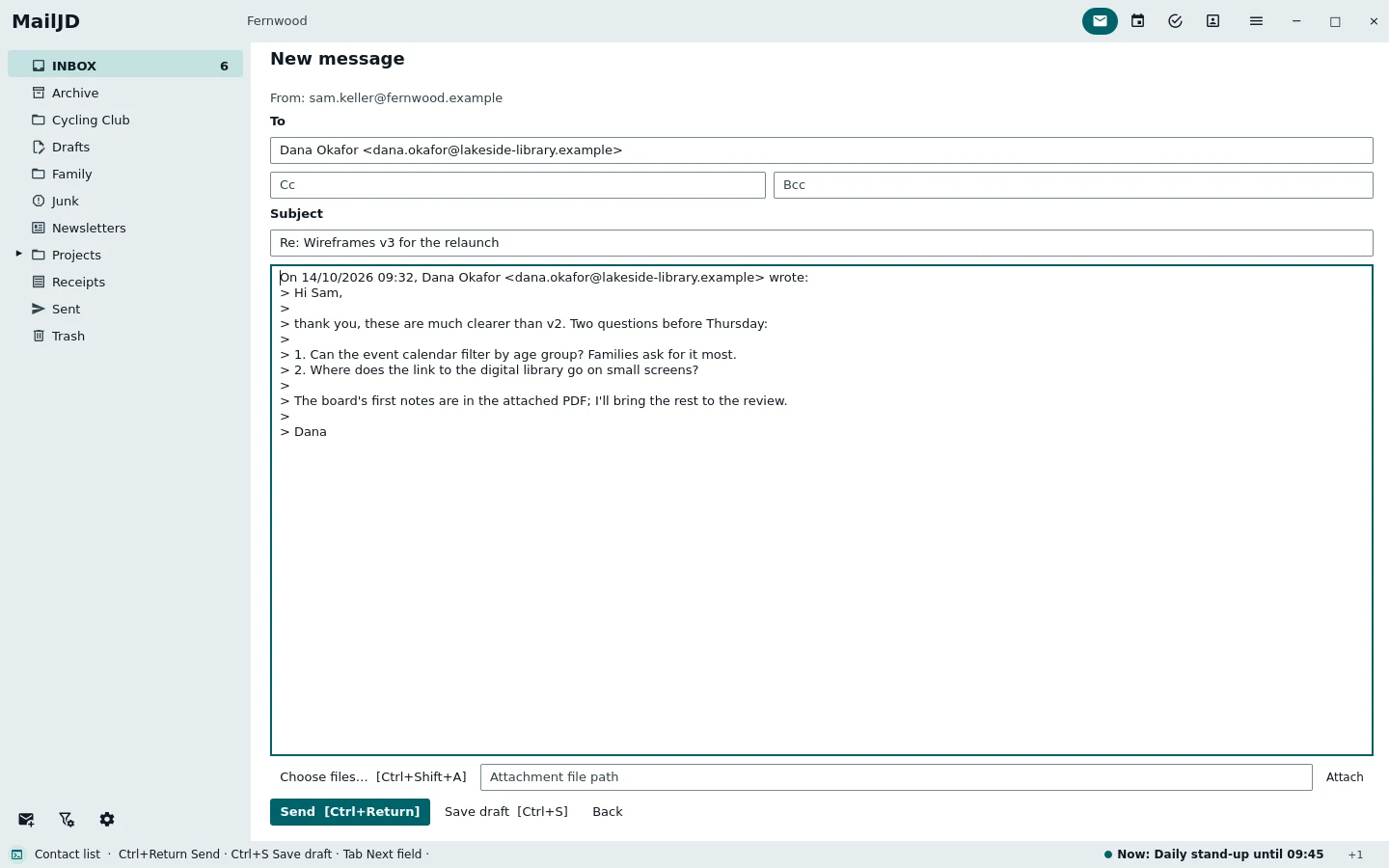
Task: Send the message with Send button
Action: point(350,812)
